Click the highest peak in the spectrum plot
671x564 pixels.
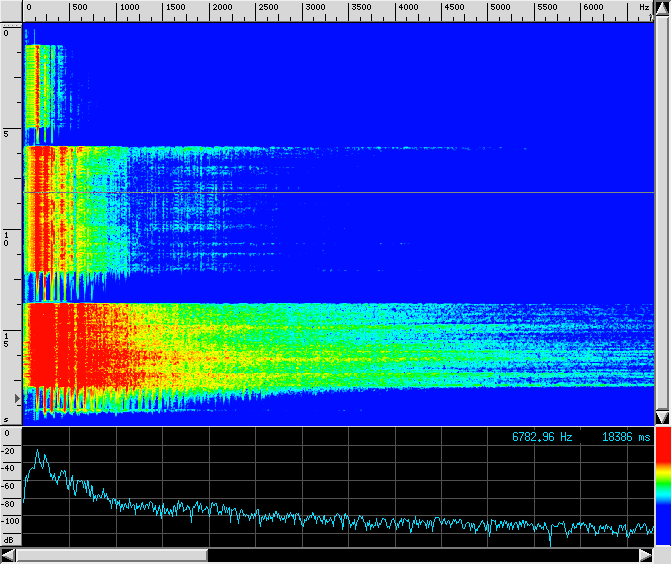point(38,452)
